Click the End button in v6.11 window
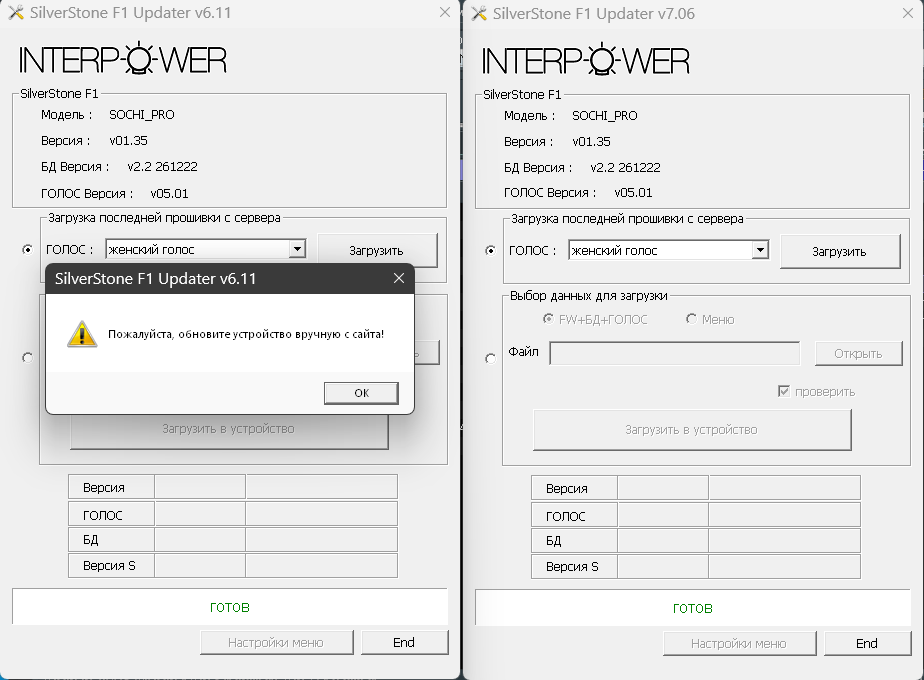This screenshot has width=924, height=680. tap(404, 642)
